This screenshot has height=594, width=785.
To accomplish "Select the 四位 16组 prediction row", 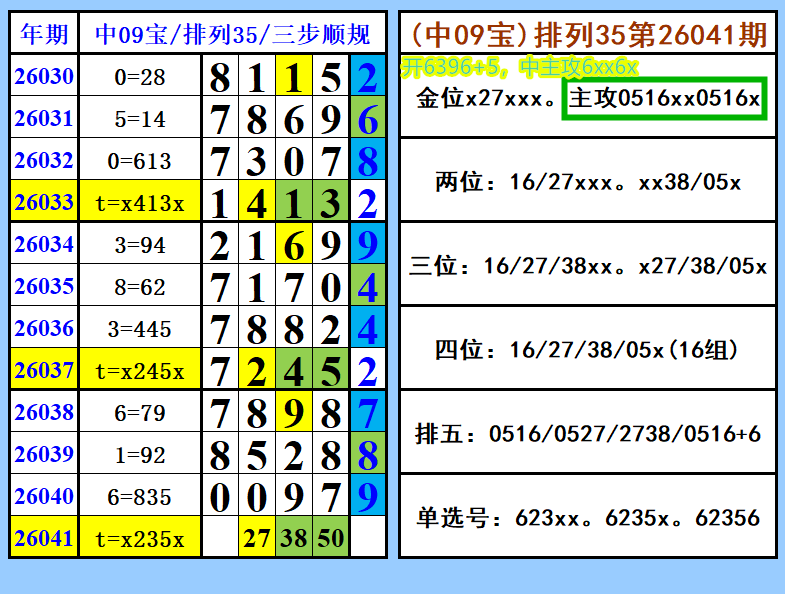I will pos(588,348).
